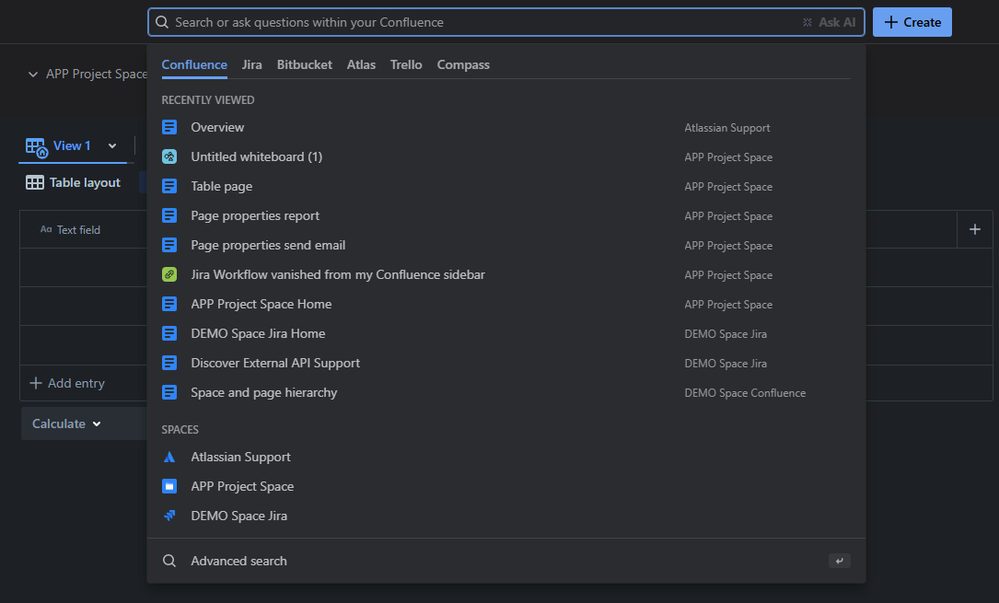Screen dimensions: 999x603
Task: Open Page properties send email result
Action: pos(506,245)
